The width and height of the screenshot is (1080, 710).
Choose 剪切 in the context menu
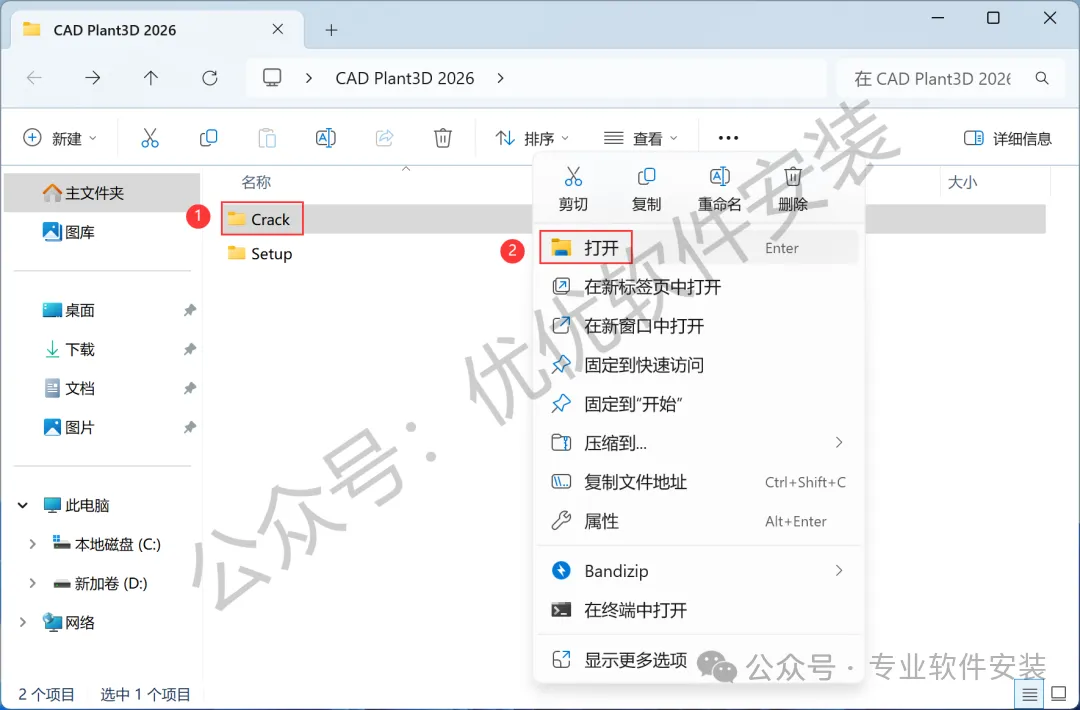tap(573, 189)
